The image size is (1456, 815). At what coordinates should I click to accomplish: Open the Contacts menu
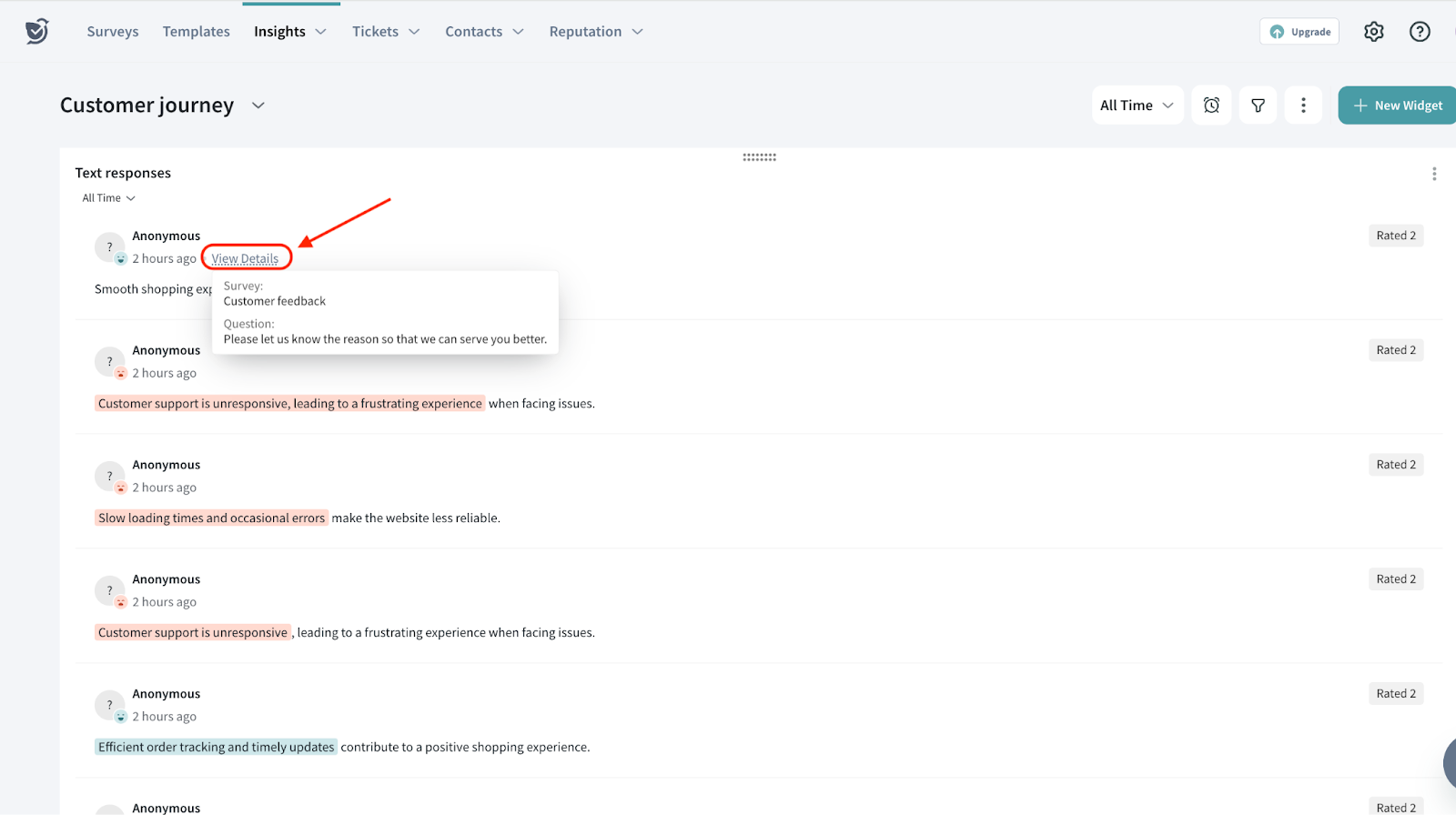point(484,32)
